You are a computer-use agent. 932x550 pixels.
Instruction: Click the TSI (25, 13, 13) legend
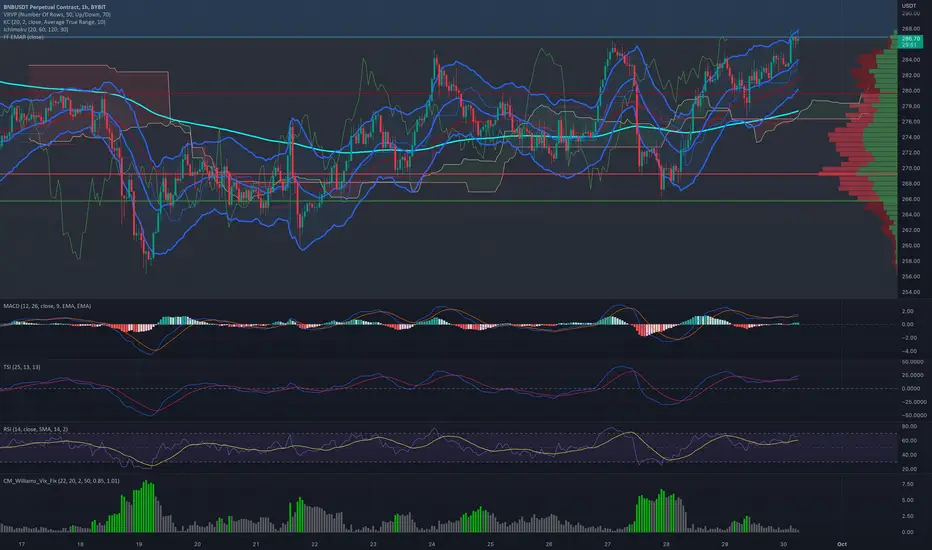[x=21, y=367]
